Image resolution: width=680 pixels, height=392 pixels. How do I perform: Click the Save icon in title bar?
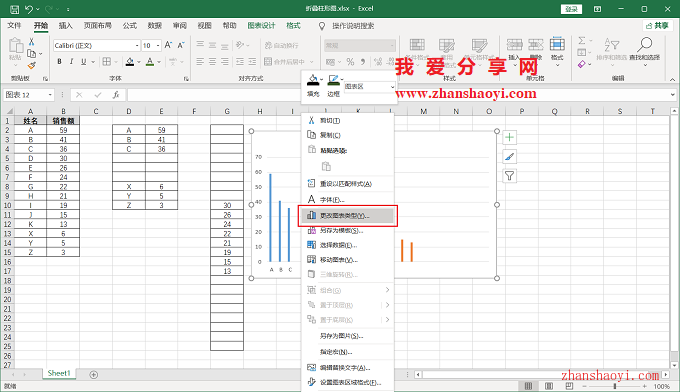point(15,9)
